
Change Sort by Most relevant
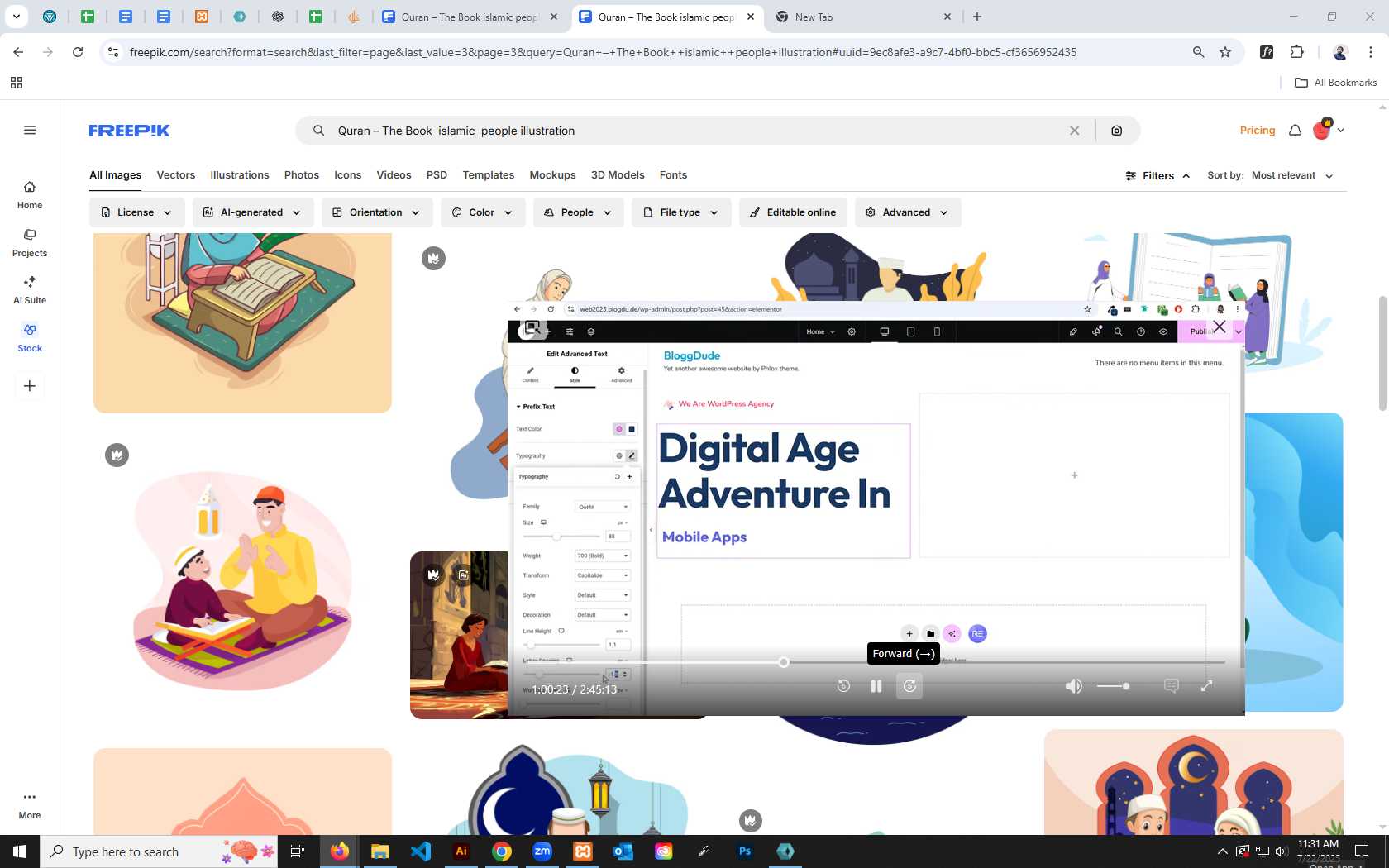1292,175
